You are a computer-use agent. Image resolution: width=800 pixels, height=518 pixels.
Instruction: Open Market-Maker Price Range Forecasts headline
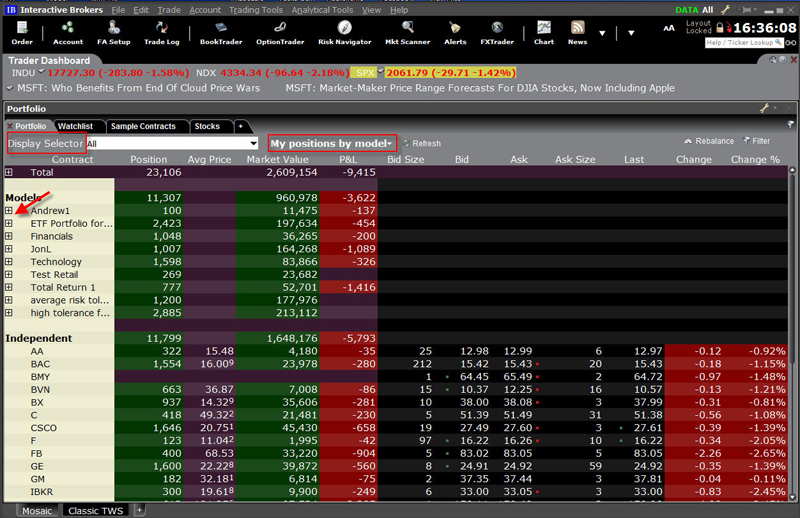click(480, 88)
